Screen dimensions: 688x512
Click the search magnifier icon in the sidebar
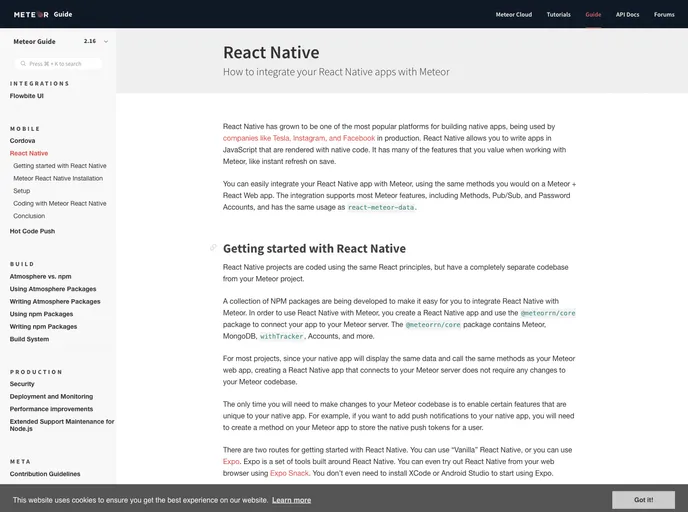(x=23, y=64)
